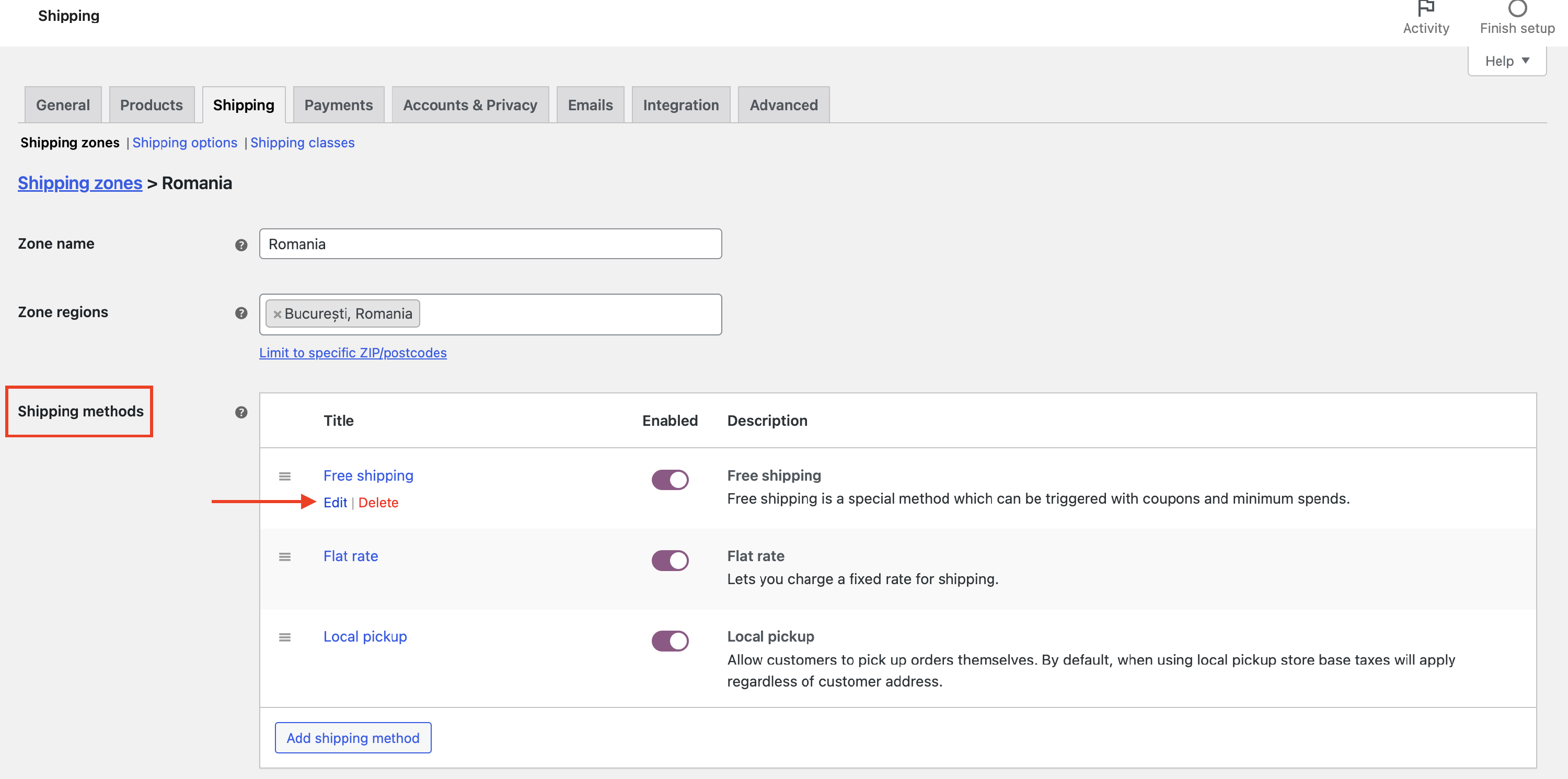Expand the Help dropdown
Image resolution: width=1568 pixels, height=779 pixels.
[1506, 61]
